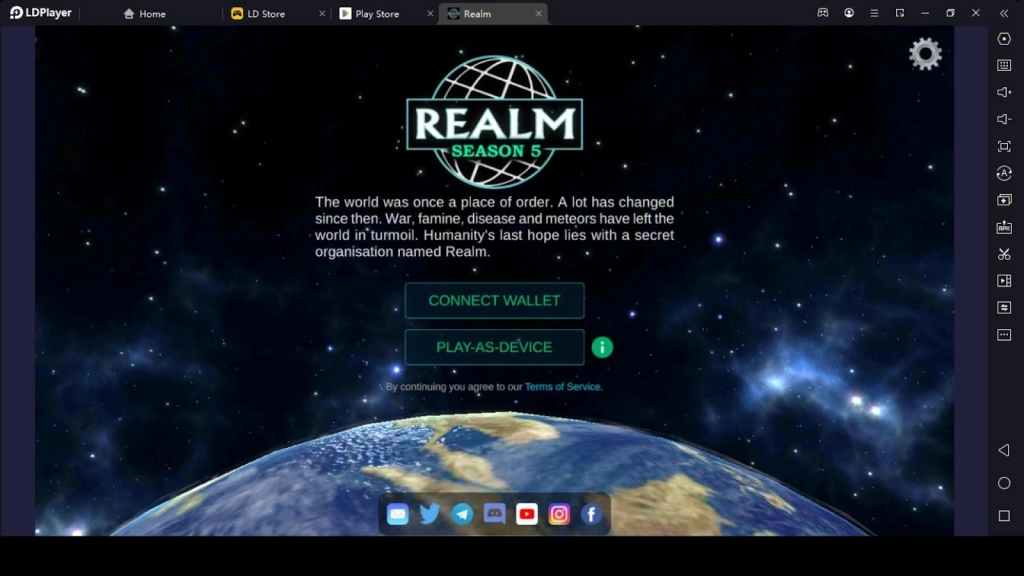Collapse the right sidebar with double chevron
1024x576 pixels.
1004,13
